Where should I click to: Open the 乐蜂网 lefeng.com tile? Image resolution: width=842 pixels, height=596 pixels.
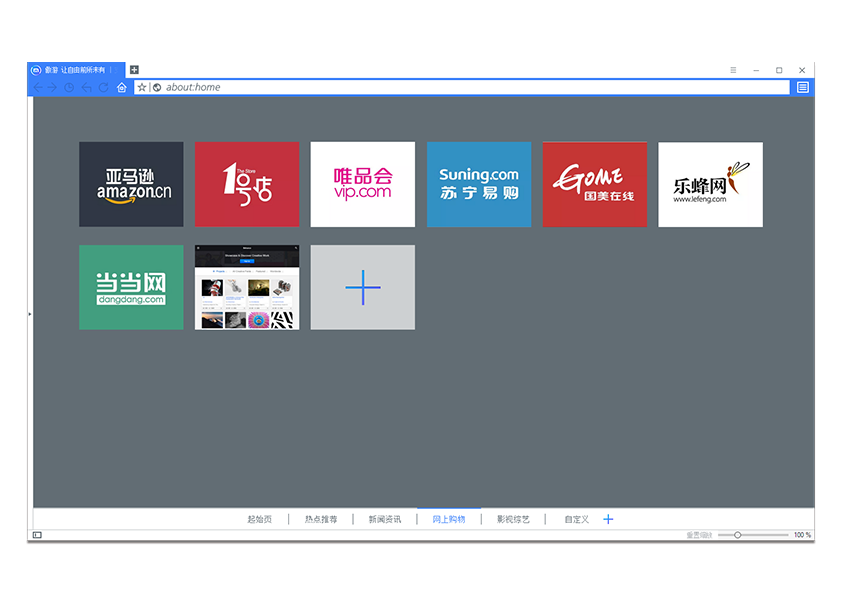click(710, 184)
